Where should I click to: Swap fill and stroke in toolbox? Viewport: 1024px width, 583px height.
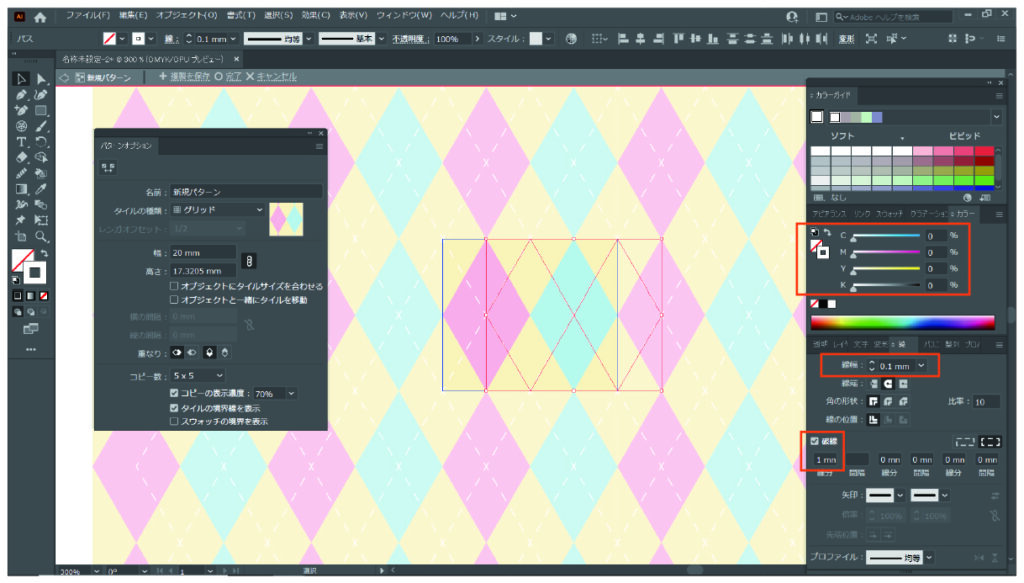tap(44, 253)
